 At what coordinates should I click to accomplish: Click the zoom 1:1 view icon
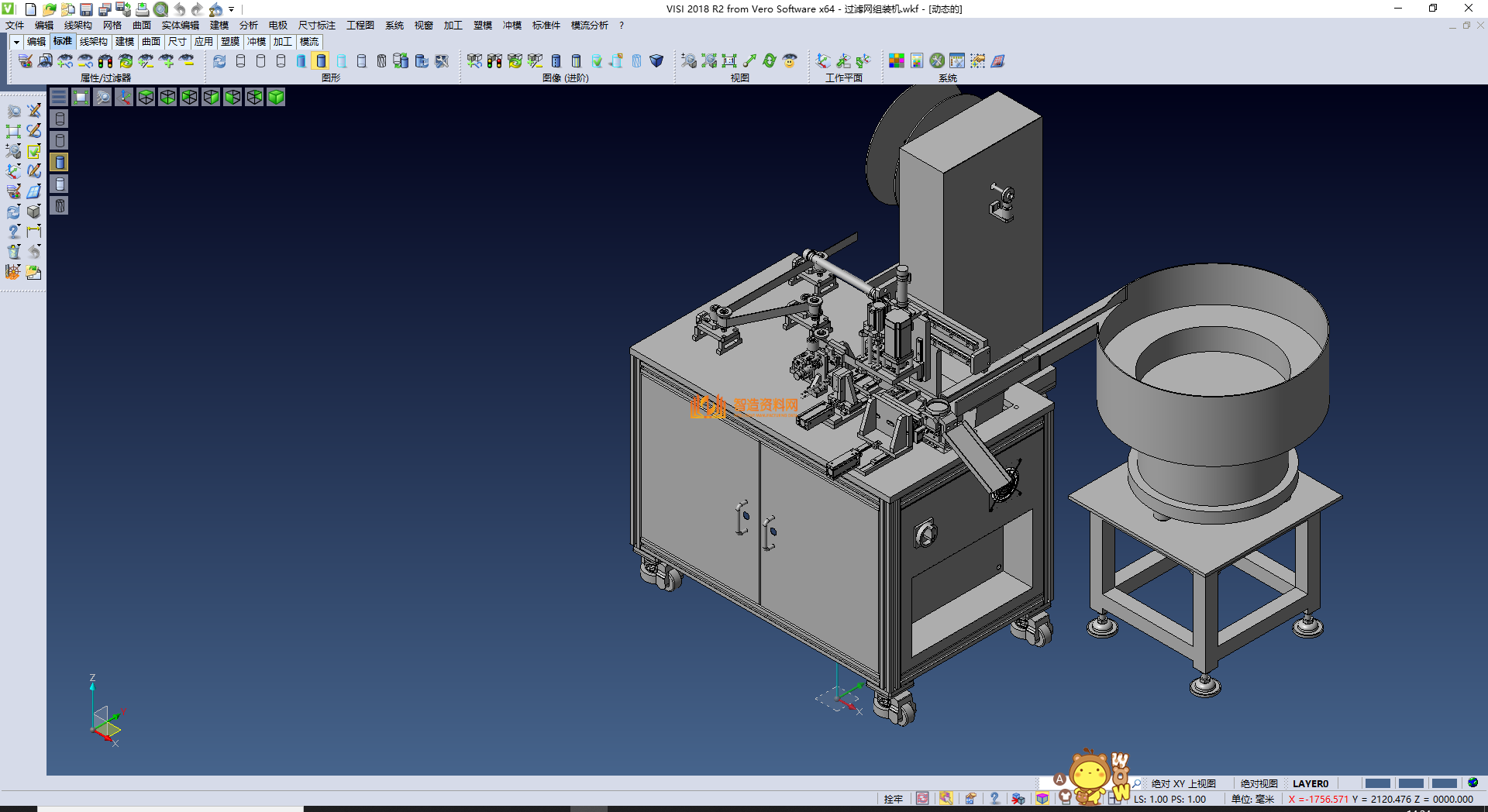point(729,60)
